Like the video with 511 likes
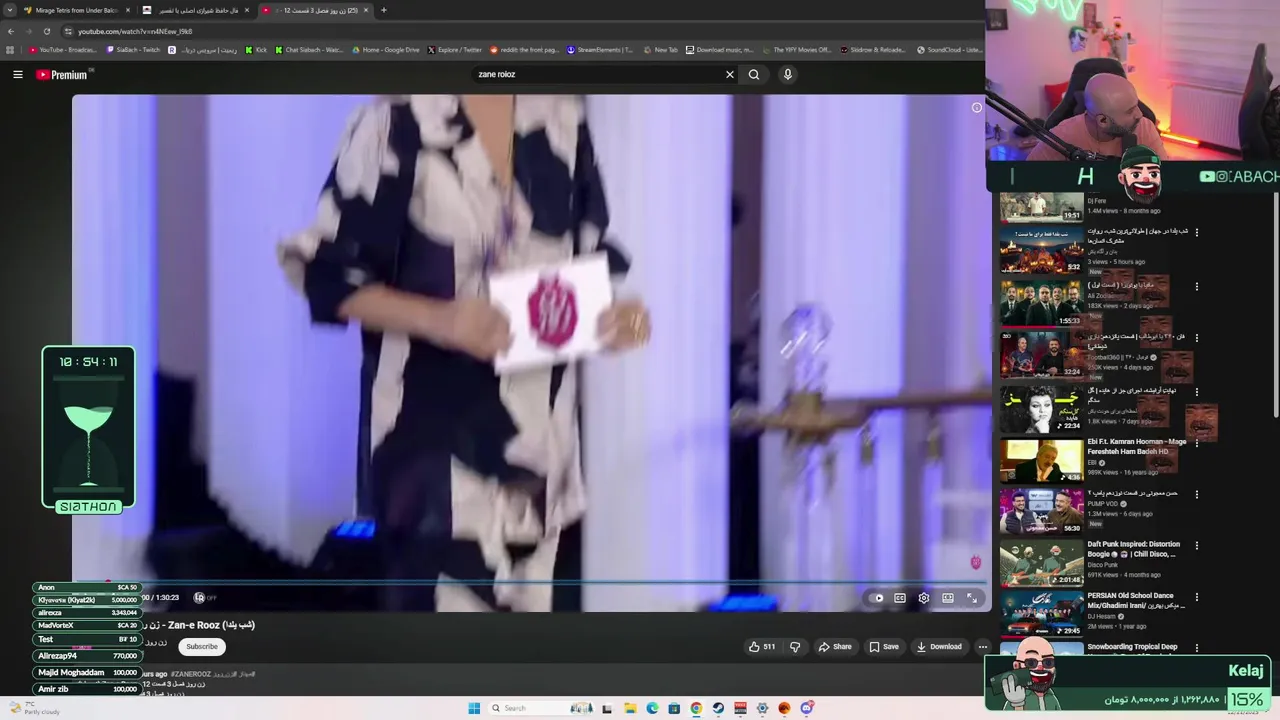 coord(762,647)
